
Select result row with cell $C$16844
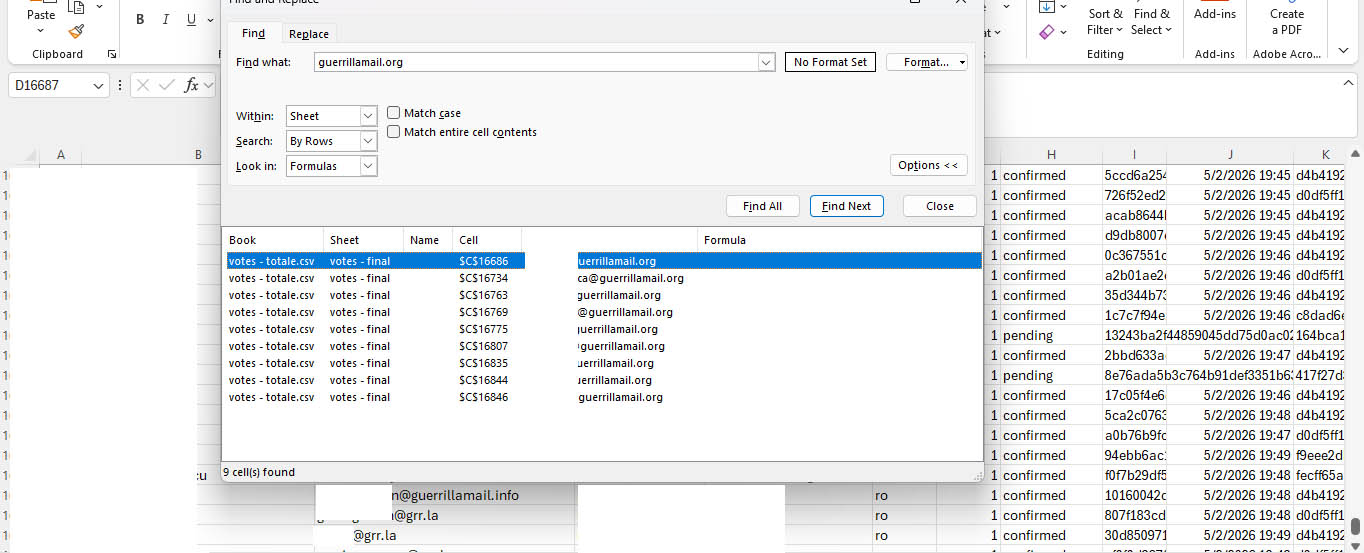tap(602, 380)
